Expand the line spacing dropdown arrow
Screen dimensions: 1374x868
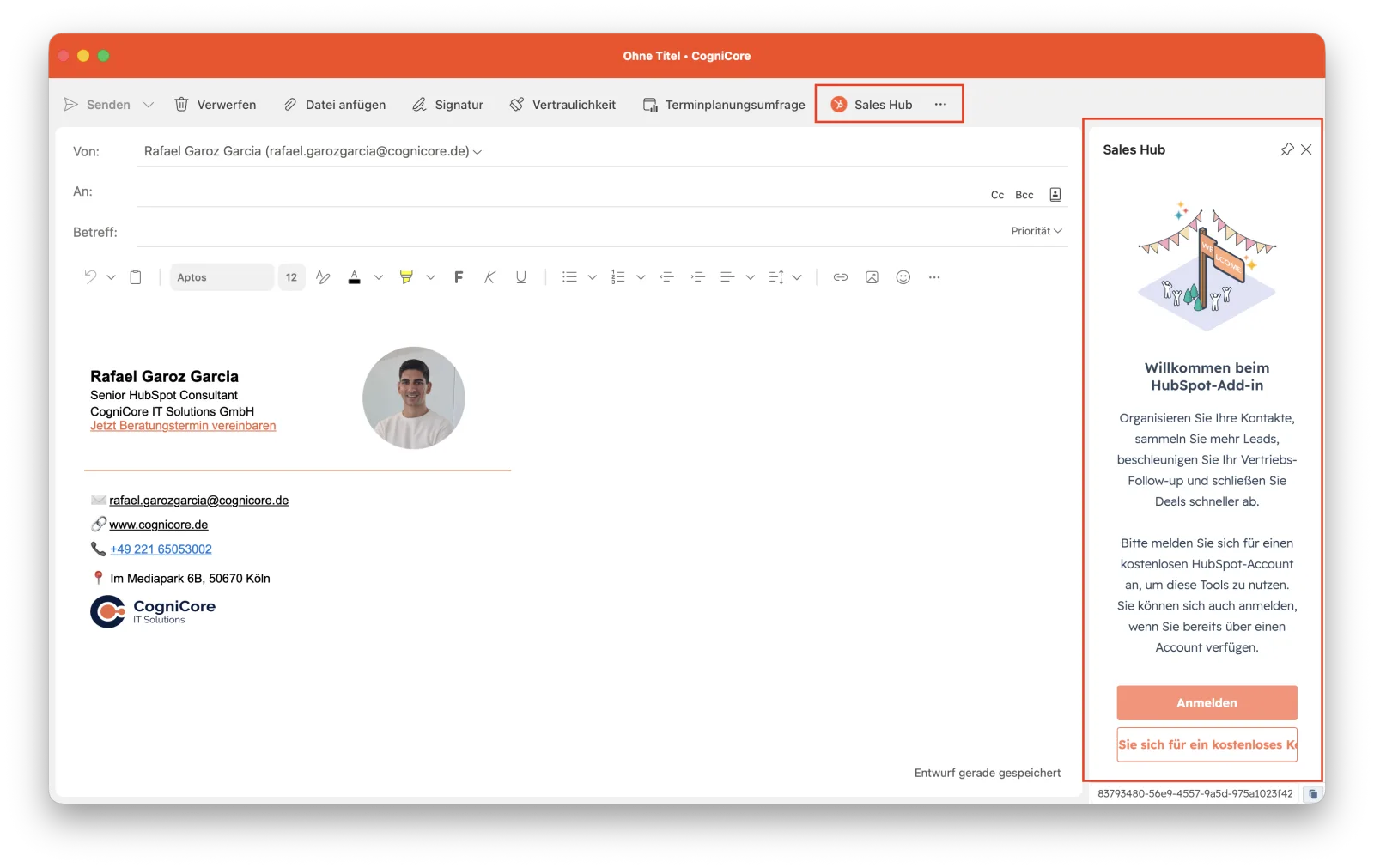[x=797, y=277]
